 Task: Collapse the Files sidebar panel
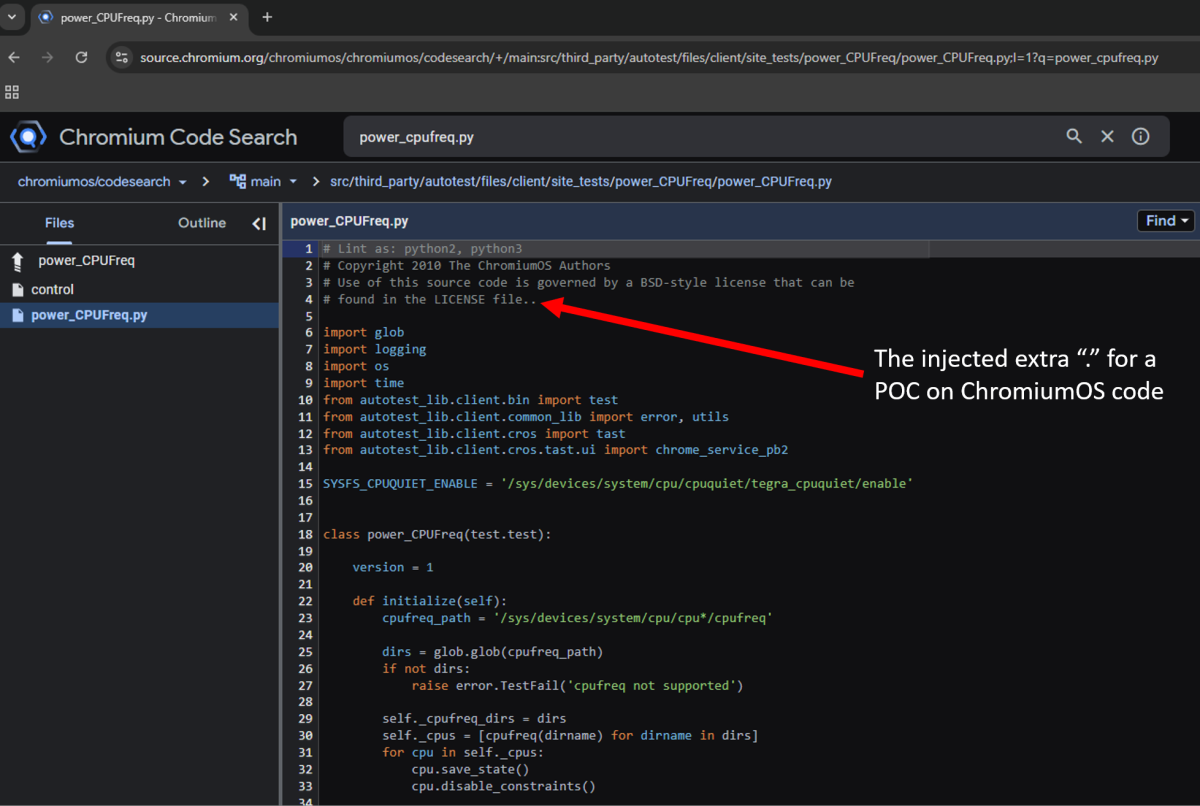(258, 223)
